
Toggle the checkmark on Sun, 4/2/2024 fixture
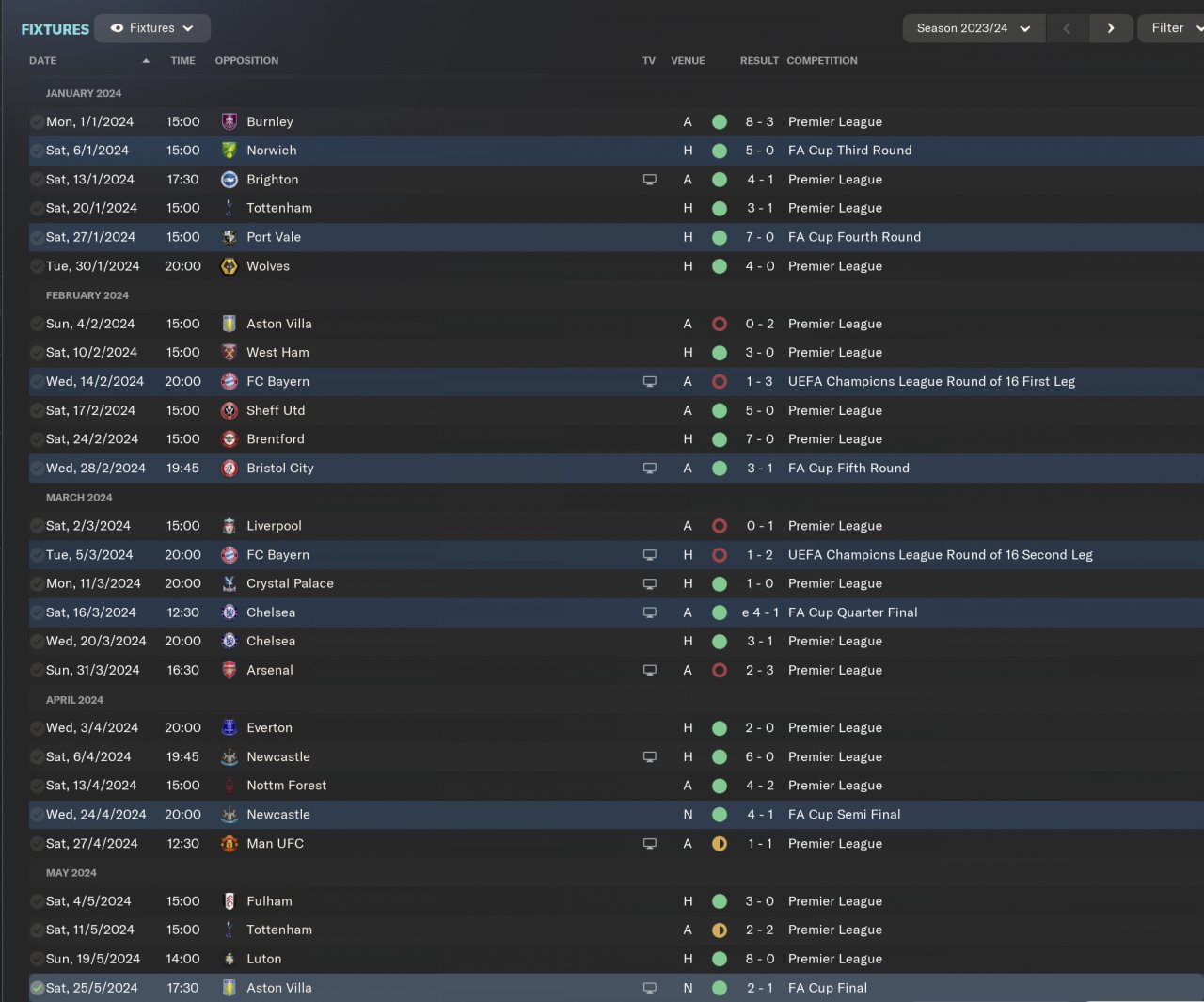[x=37, y=324]
